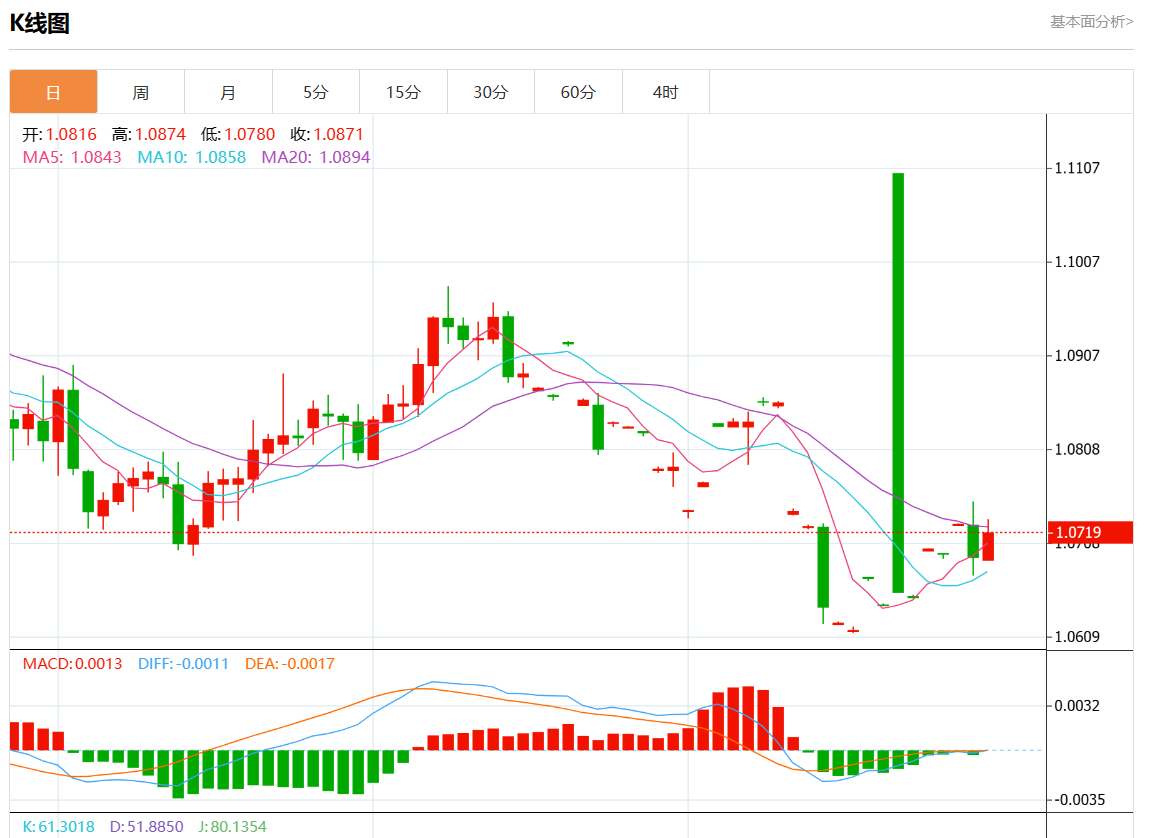Click the MA20: 1.0894 label
The width and height of the screenshot is (1167, 838).
pos(316,157)
